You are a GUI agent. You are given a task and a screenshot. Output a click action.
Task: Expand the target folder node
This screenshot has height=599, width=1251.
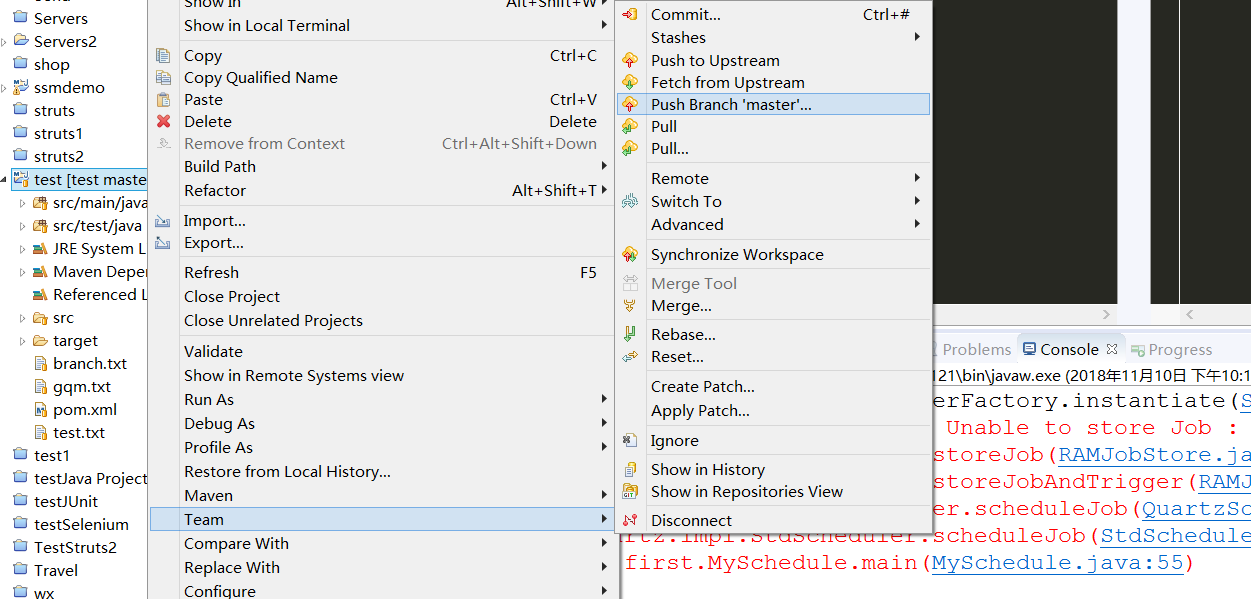point(23,341)
